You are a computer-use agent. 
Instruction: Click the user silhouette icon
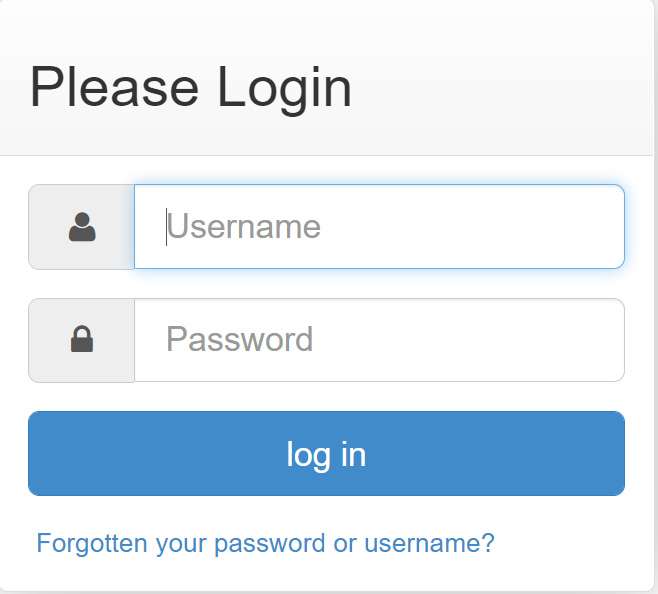[x=82, y=227]
